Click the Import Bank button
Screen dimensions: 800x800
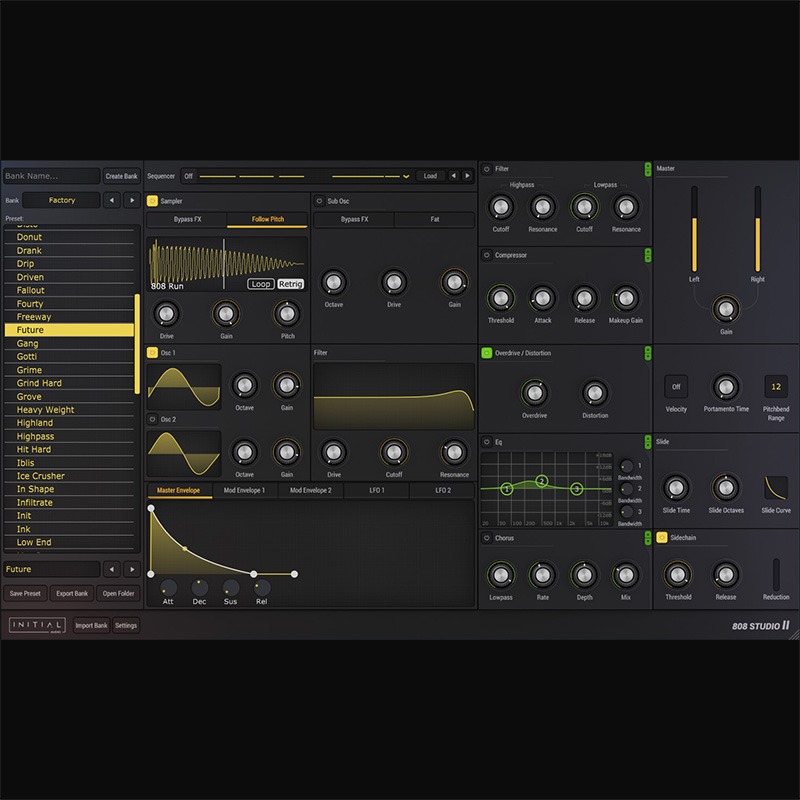coord(91,626)
